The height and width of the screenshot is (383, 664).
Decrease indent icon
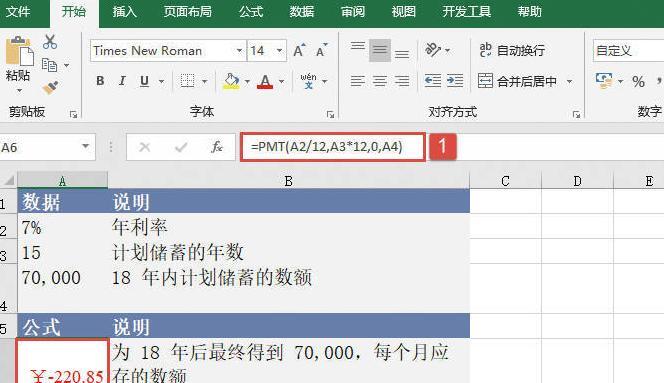coord(433,80)
